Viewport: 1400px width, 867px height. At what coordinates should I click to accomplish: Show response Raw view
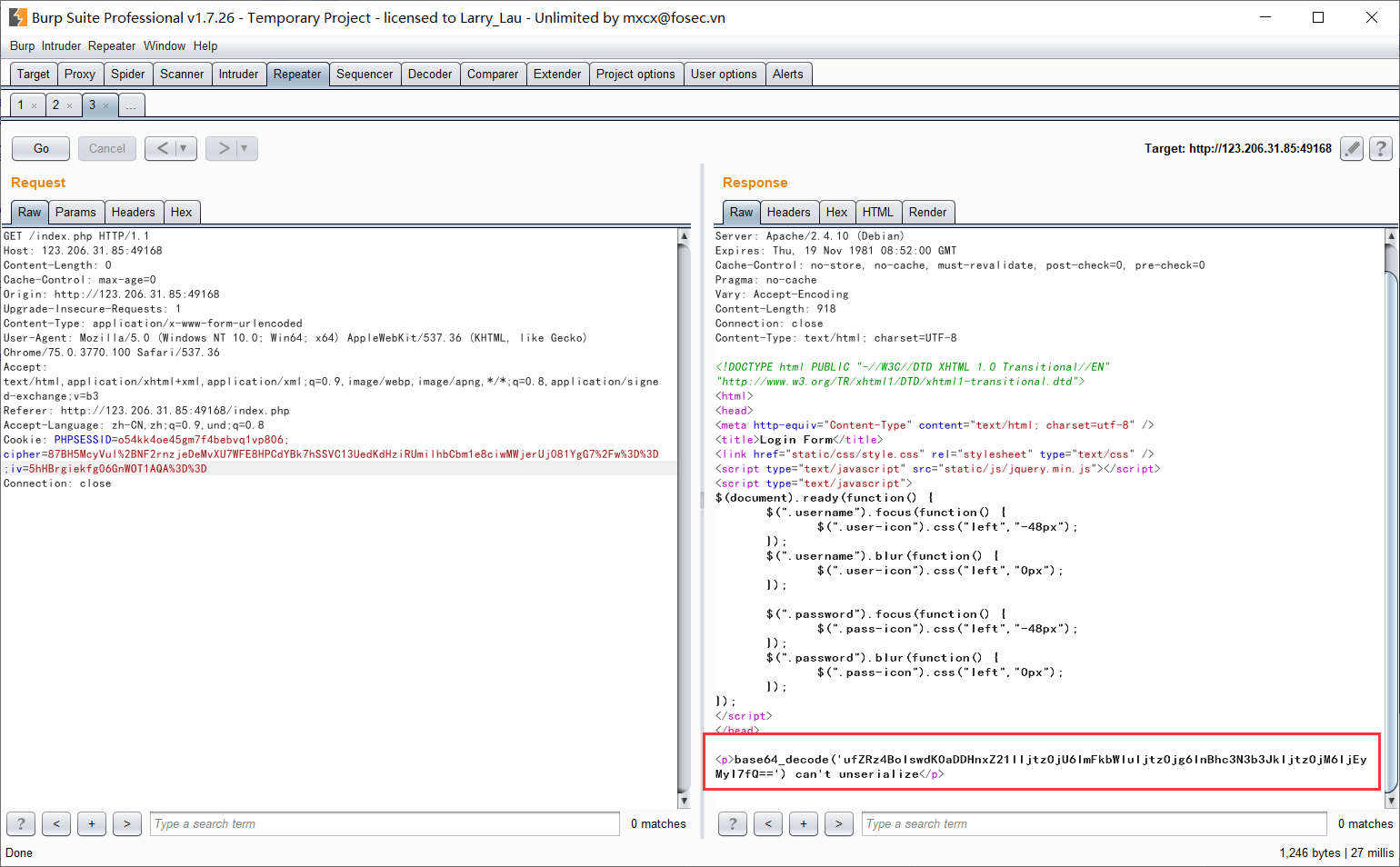(742, 213)
